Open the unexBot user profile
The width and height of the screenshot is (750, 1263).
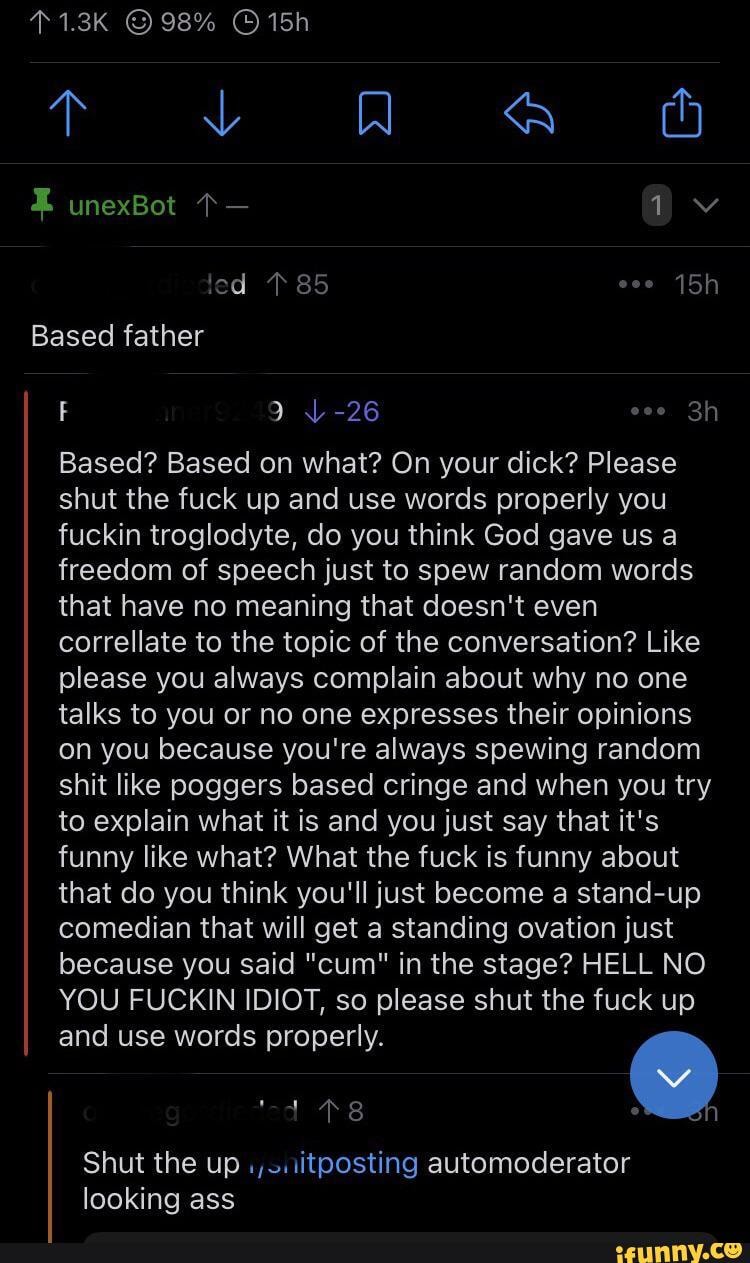(122, 205)
